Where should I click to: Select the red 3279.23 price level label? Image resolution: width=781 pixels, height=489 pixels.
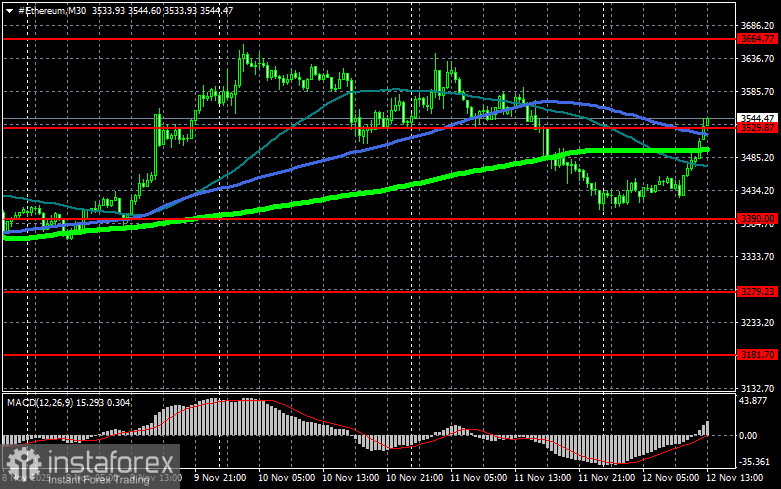point(757,292)
